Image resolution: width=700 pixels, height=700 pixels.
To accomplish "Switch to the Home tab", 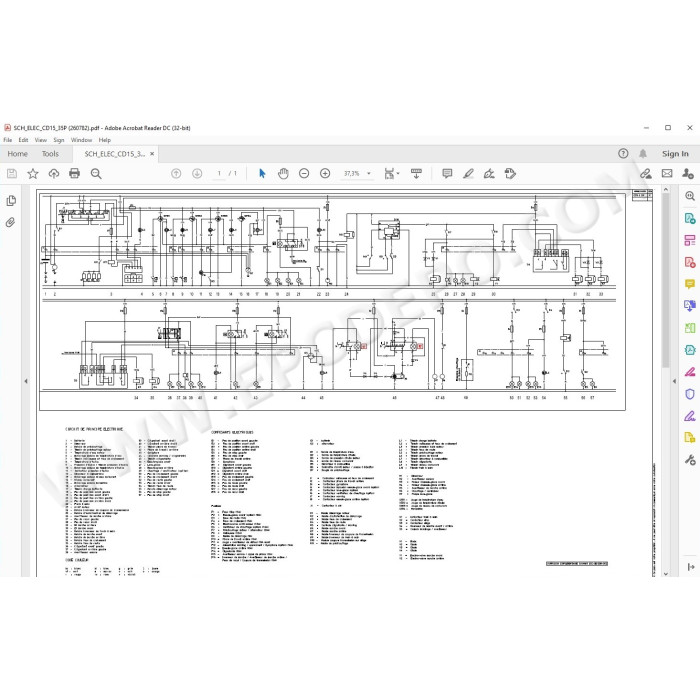I will (17, 154).
